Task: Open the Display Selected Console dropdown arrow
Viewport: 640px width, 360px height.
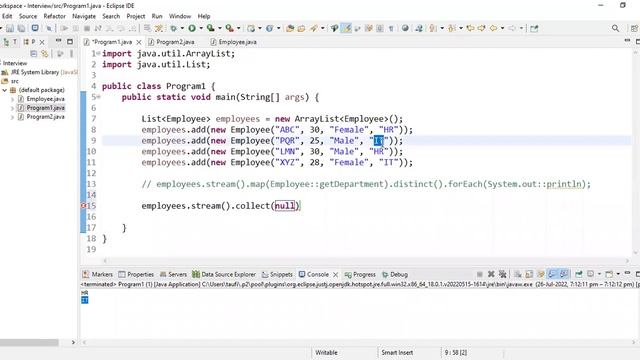Action: [600, 274]
